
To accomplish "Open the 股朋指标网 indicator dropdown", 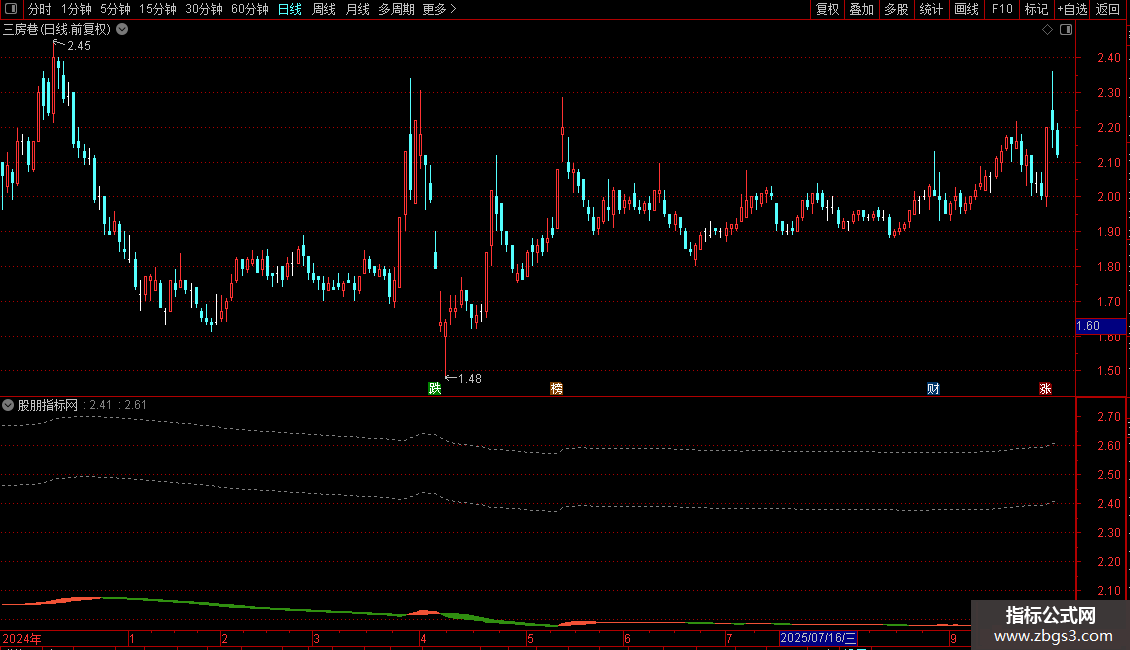I will 8,405.
